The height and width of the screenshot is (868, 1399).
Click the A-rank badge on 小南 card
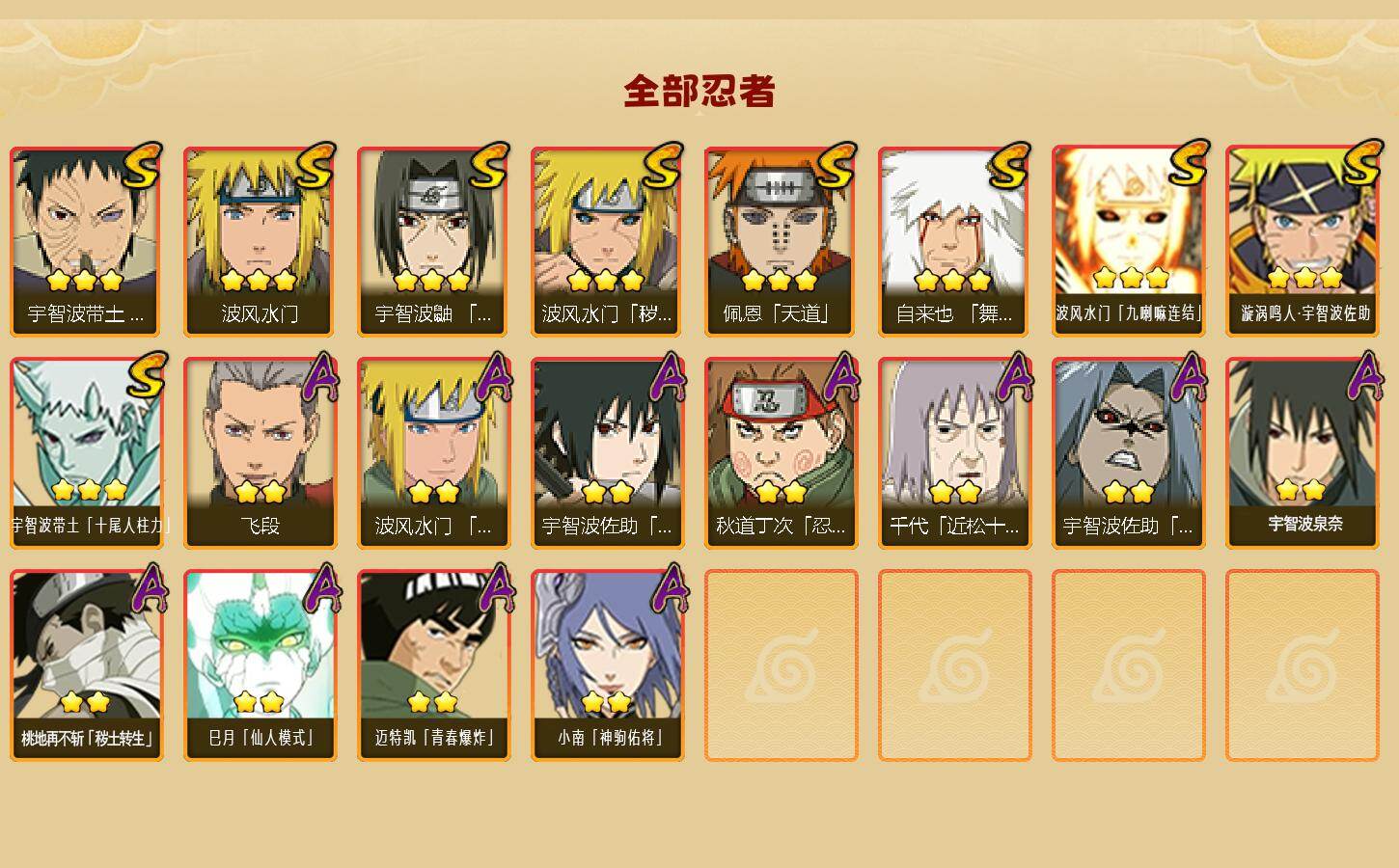pyautogui.click(x=669, y=589)
